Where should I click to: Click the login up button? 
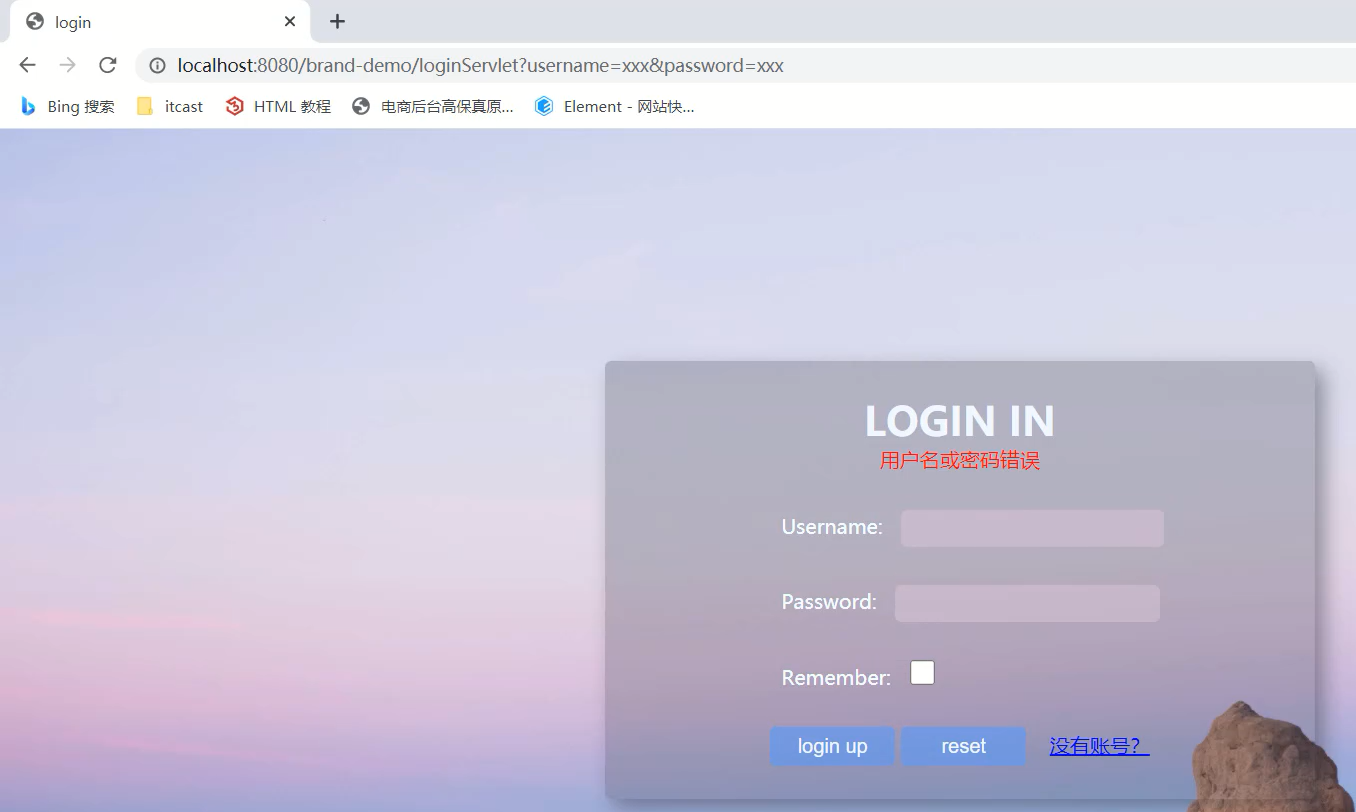832,746
